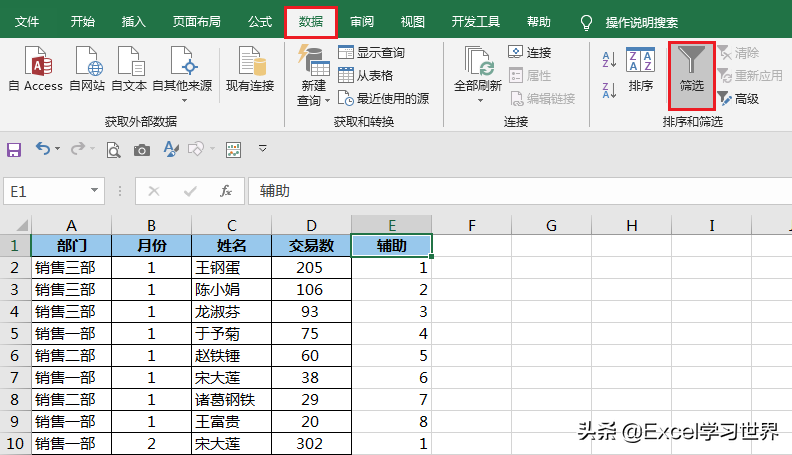792x455 pixels.
Task: Confirm formula entry checkmark
Action: pyautogui.click(x=190, y=191)
